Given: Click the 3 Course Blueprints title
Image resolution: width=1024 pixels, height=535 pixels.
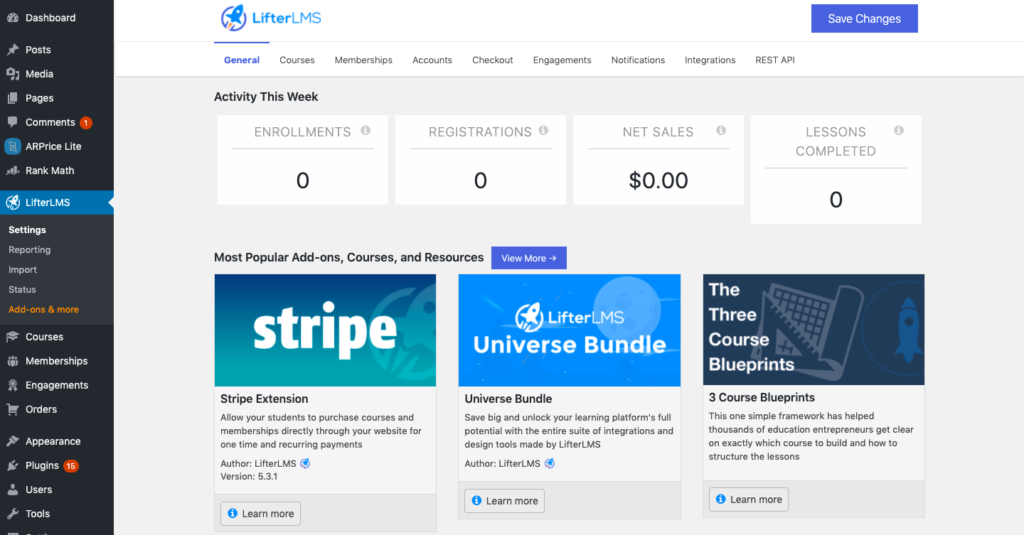Looking at the screenshot, I should [761, 398].
